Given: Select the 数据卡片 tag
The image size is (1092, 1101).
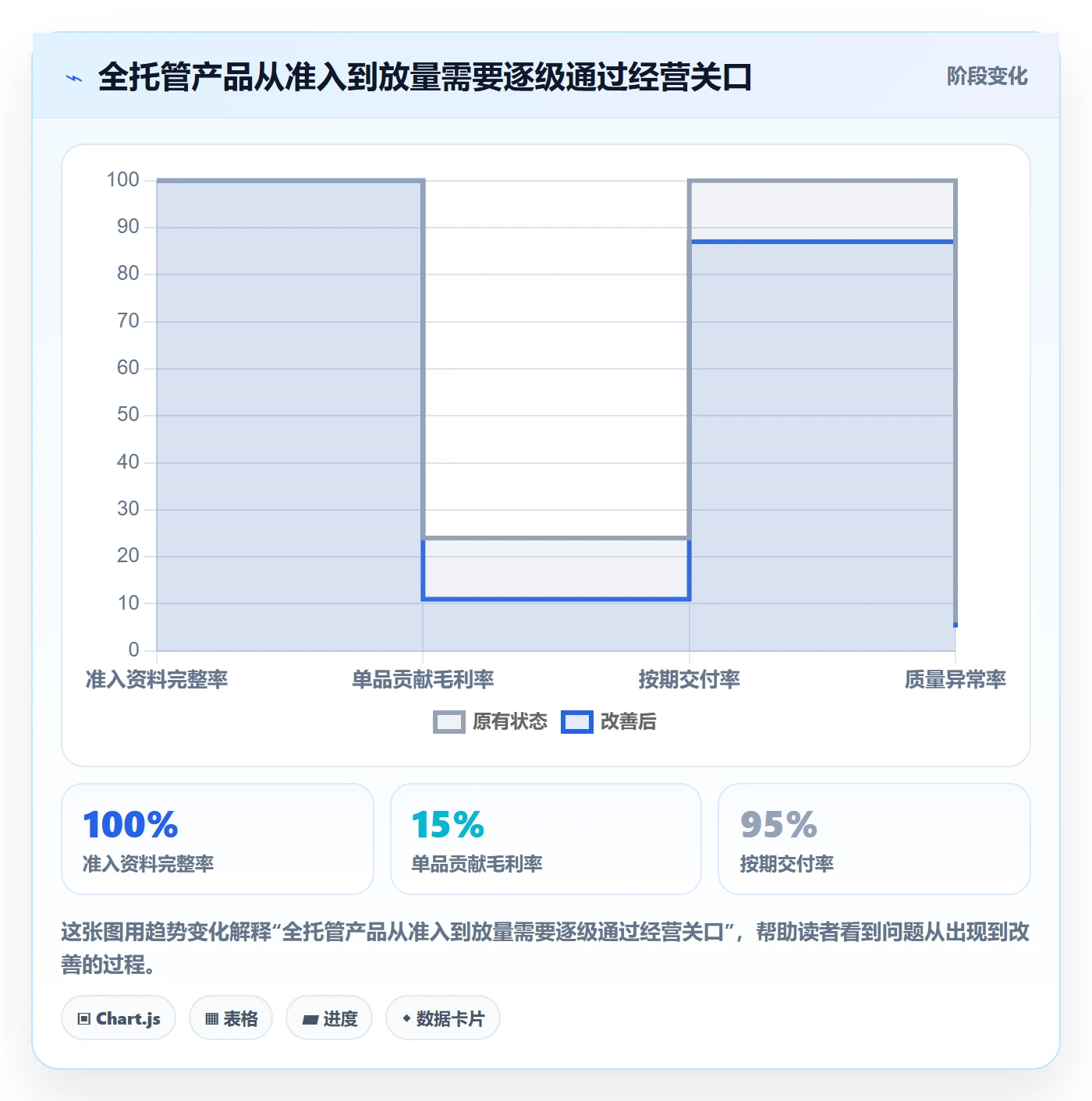Looking at the screenshot, I should pyautogui.click(x=443, y=1018).
